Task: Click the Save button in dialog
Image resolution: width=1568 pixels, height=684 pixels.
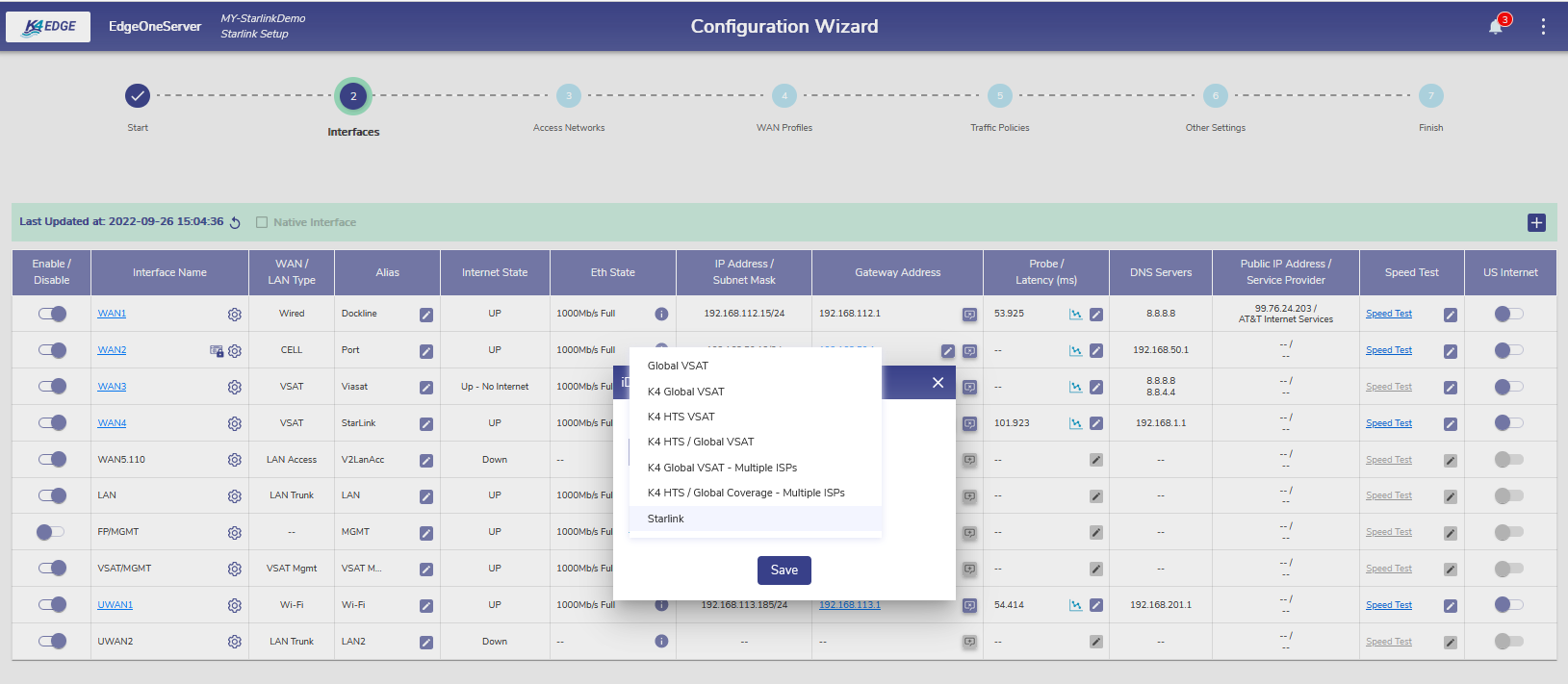Action: [x=784, y=570]
